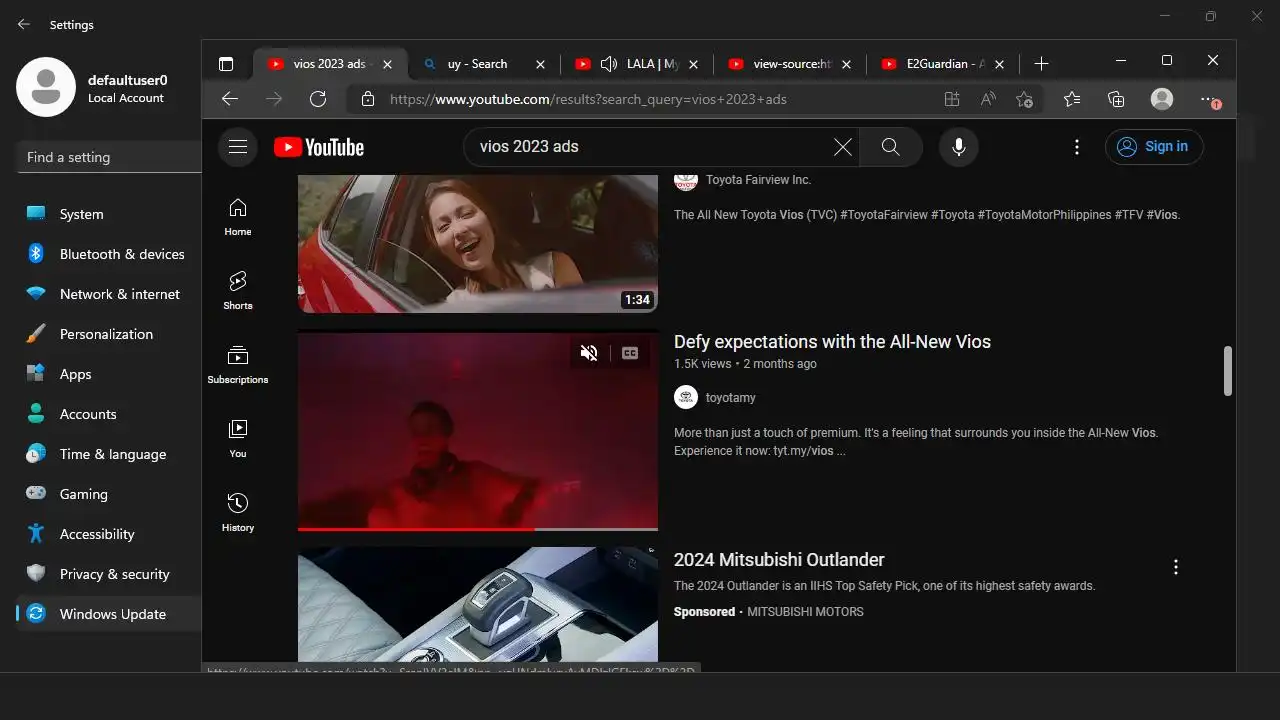The image size is (1280, 720).
Task: Open the Defy expectations video preview
Action: pos(478,430)
